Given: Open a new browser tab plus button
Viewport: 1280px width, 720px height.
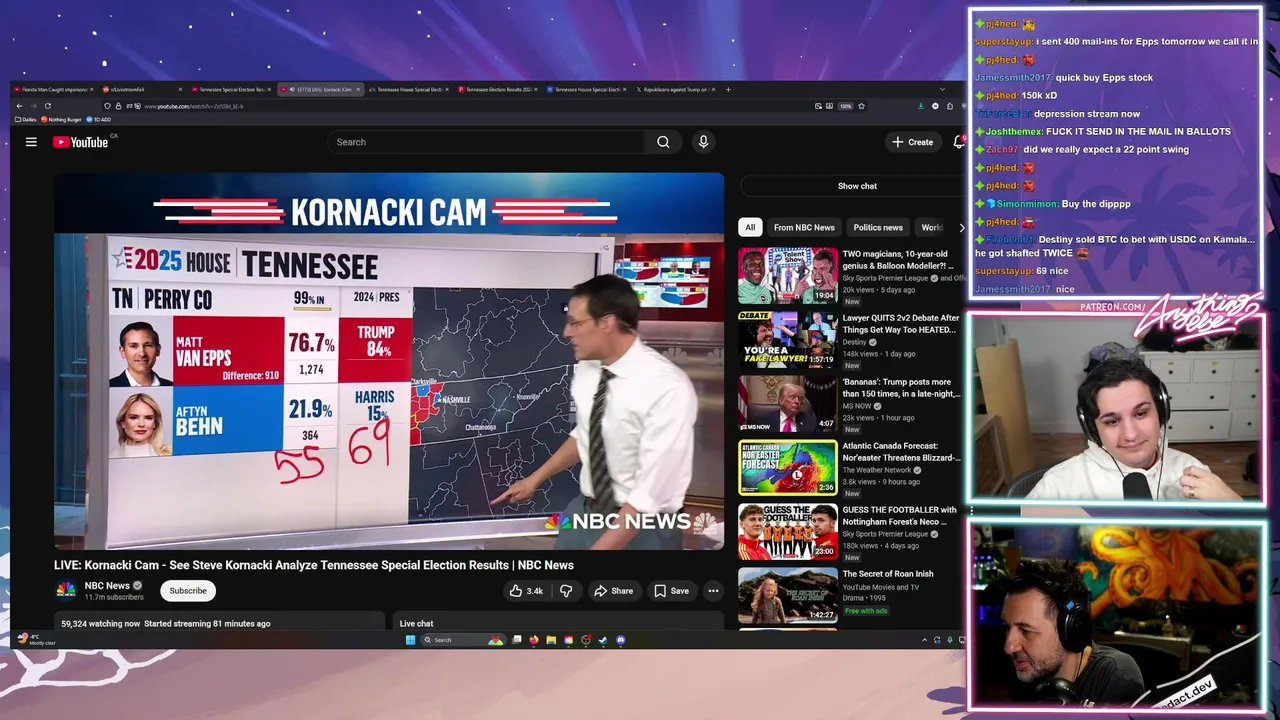Looking at the screenshot, I should click(728, 89).
